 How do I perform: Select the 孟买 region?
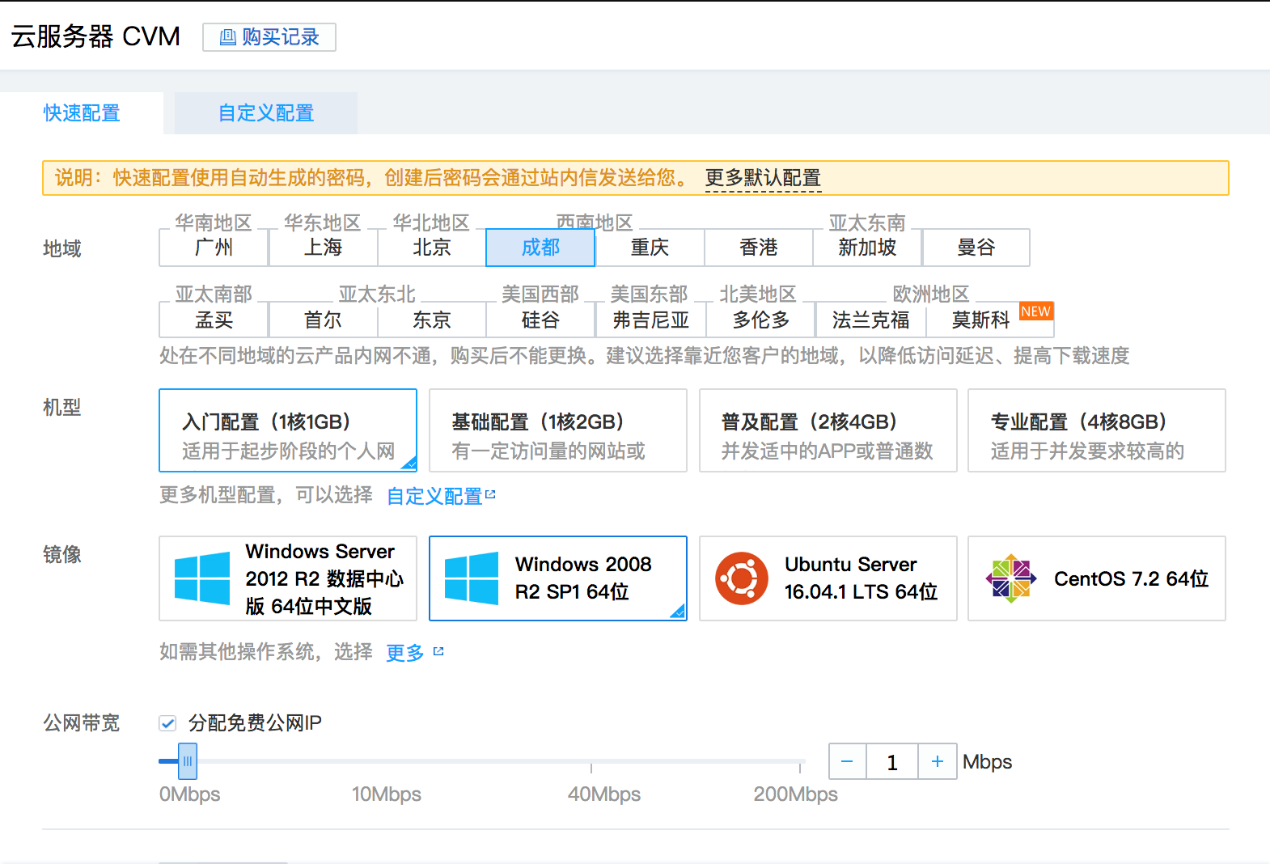coord(214,320)
